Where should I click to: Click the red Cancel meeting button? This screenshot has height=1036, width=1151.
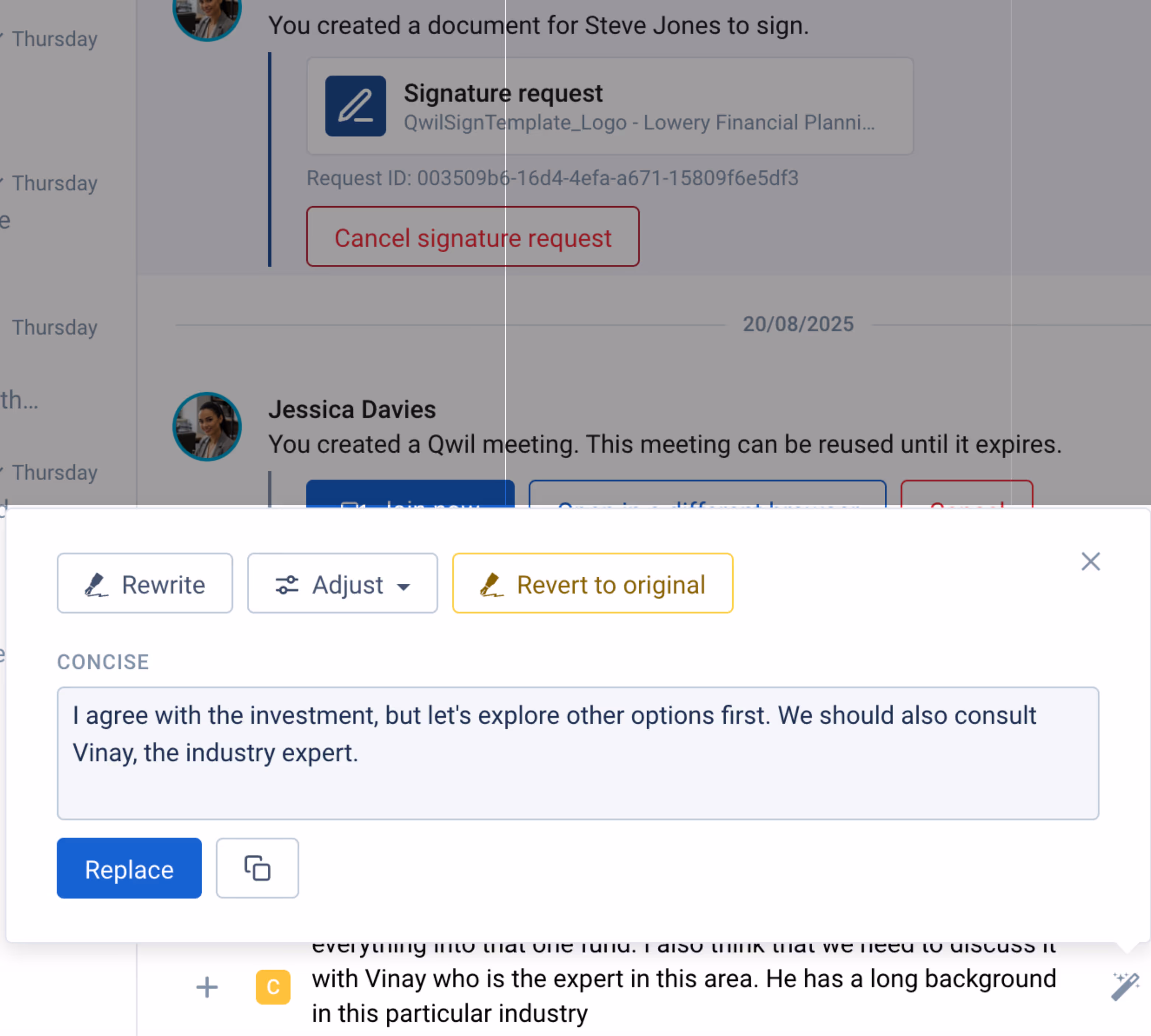click(966, 494)
